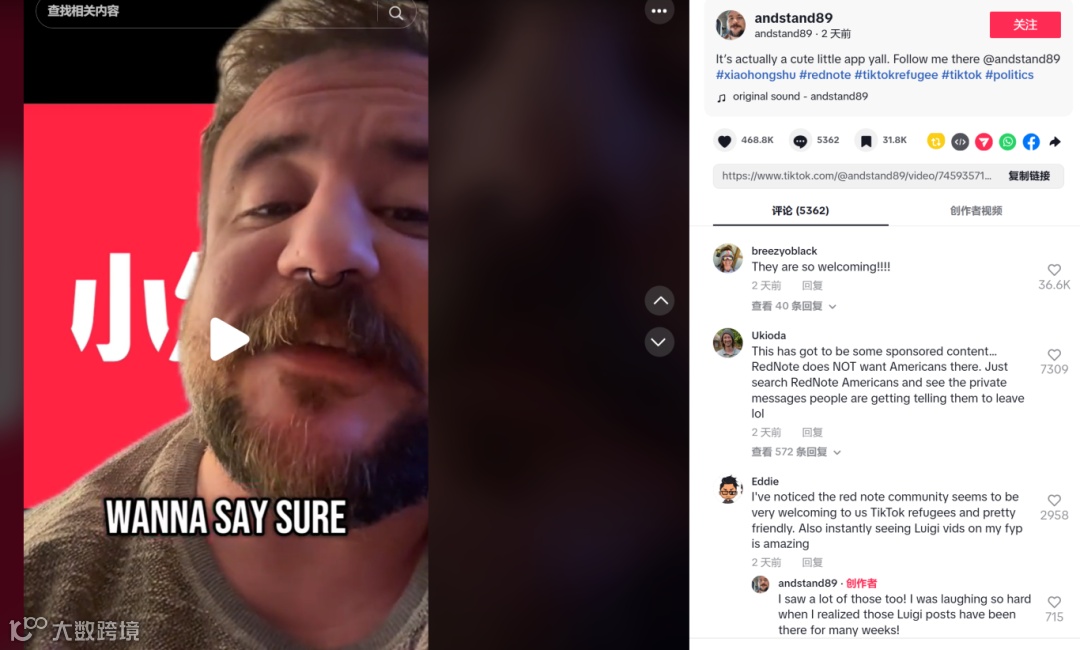This screenshot has width=1080, height=650.
Task: Click the 复制链接 copy link button
Action: 1029,176
